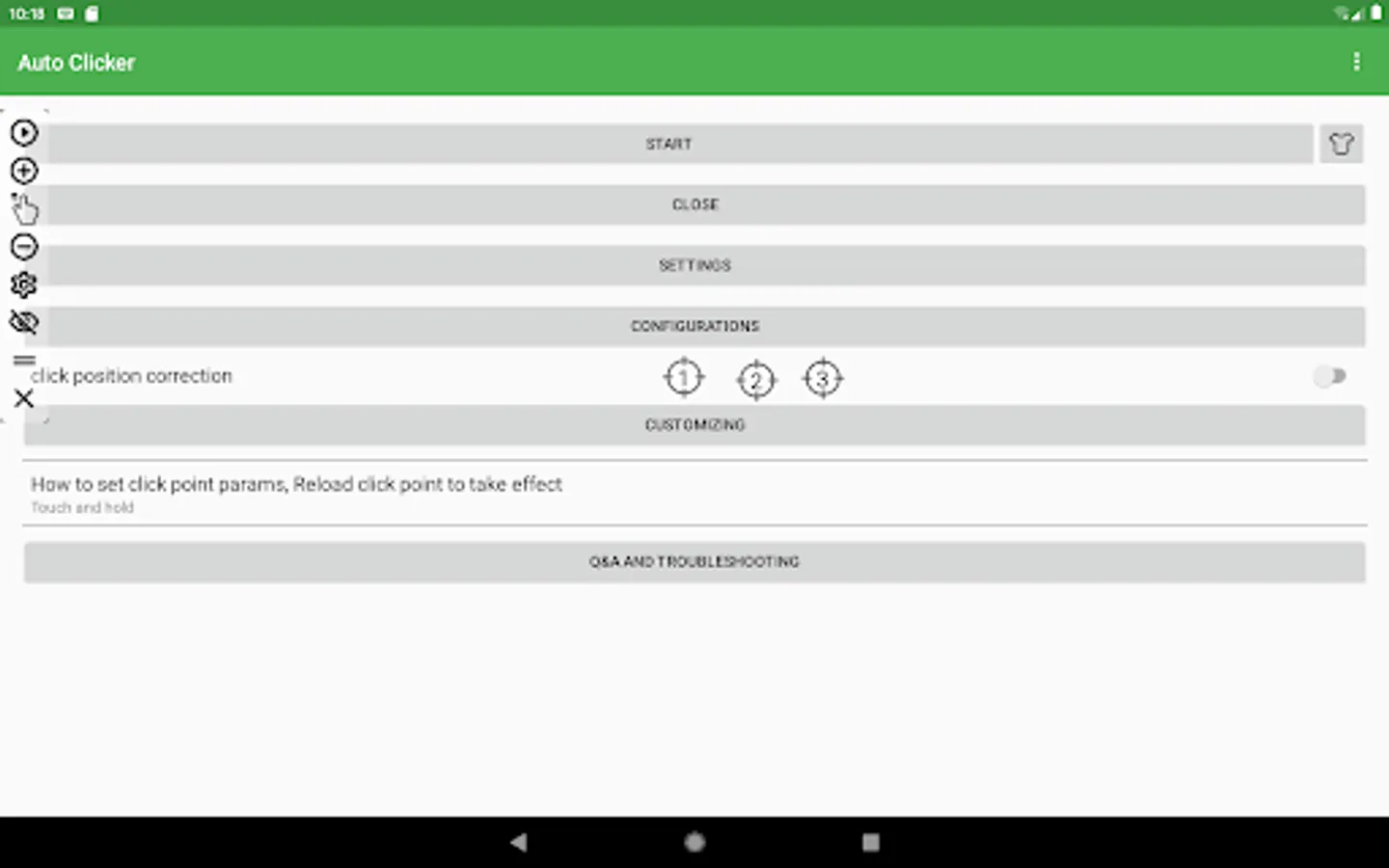
Task: Open Q&A AND TROUBLESHOOTING
Action: pos(694,562)
